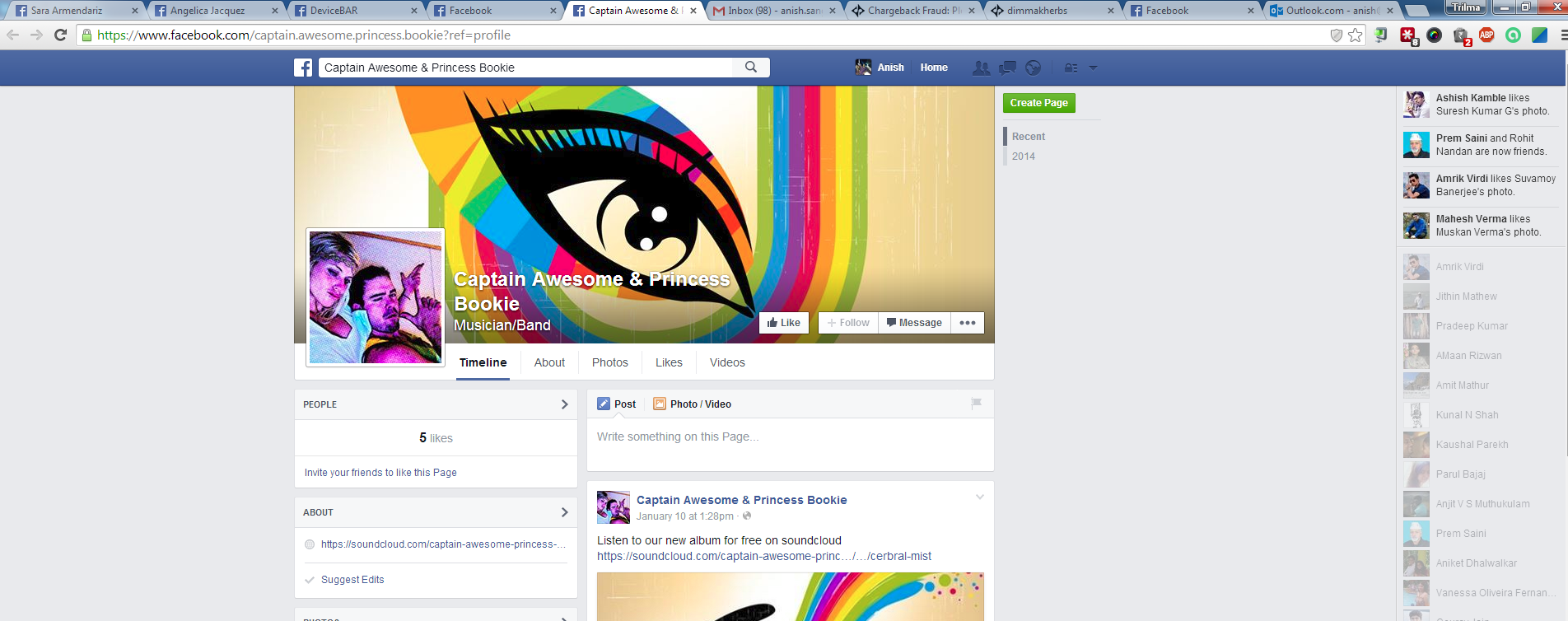Click the Follow button

[848, 323]
